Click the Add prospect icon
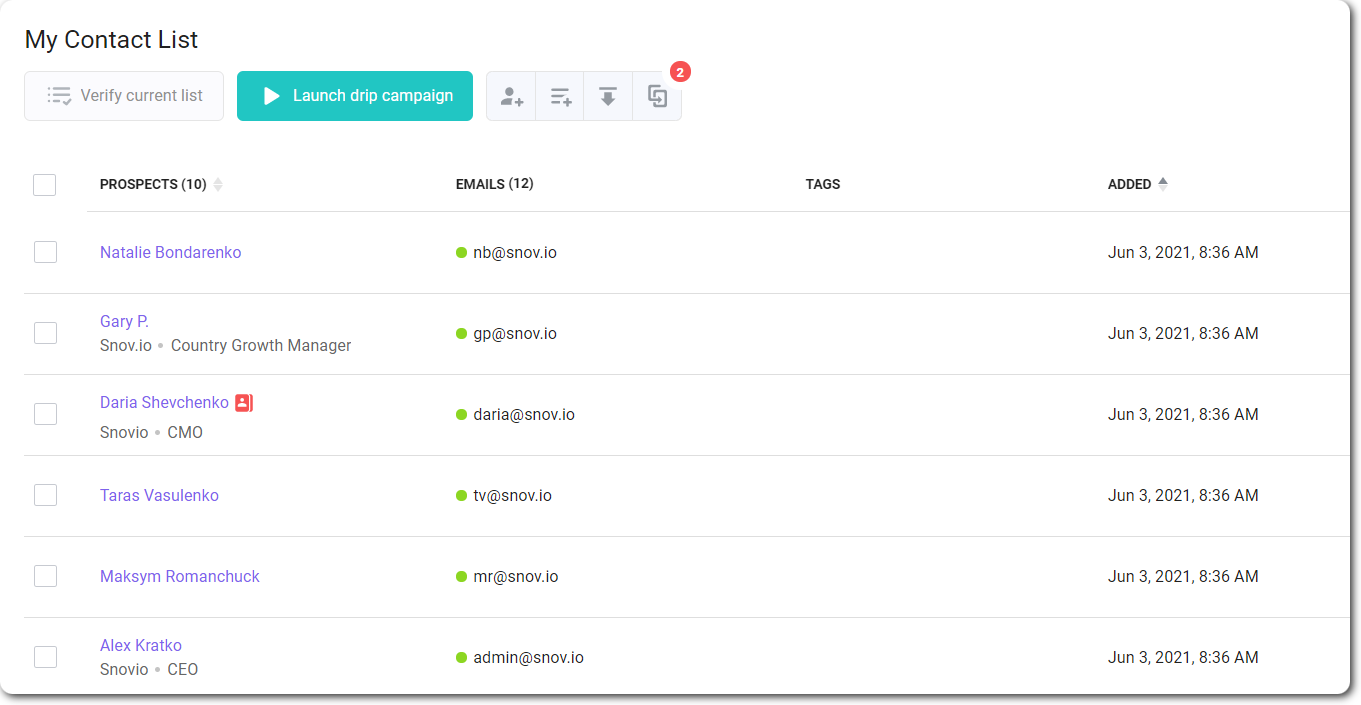Image resolution: width=1361 pixels, height=705 pixels. (511, 95)
